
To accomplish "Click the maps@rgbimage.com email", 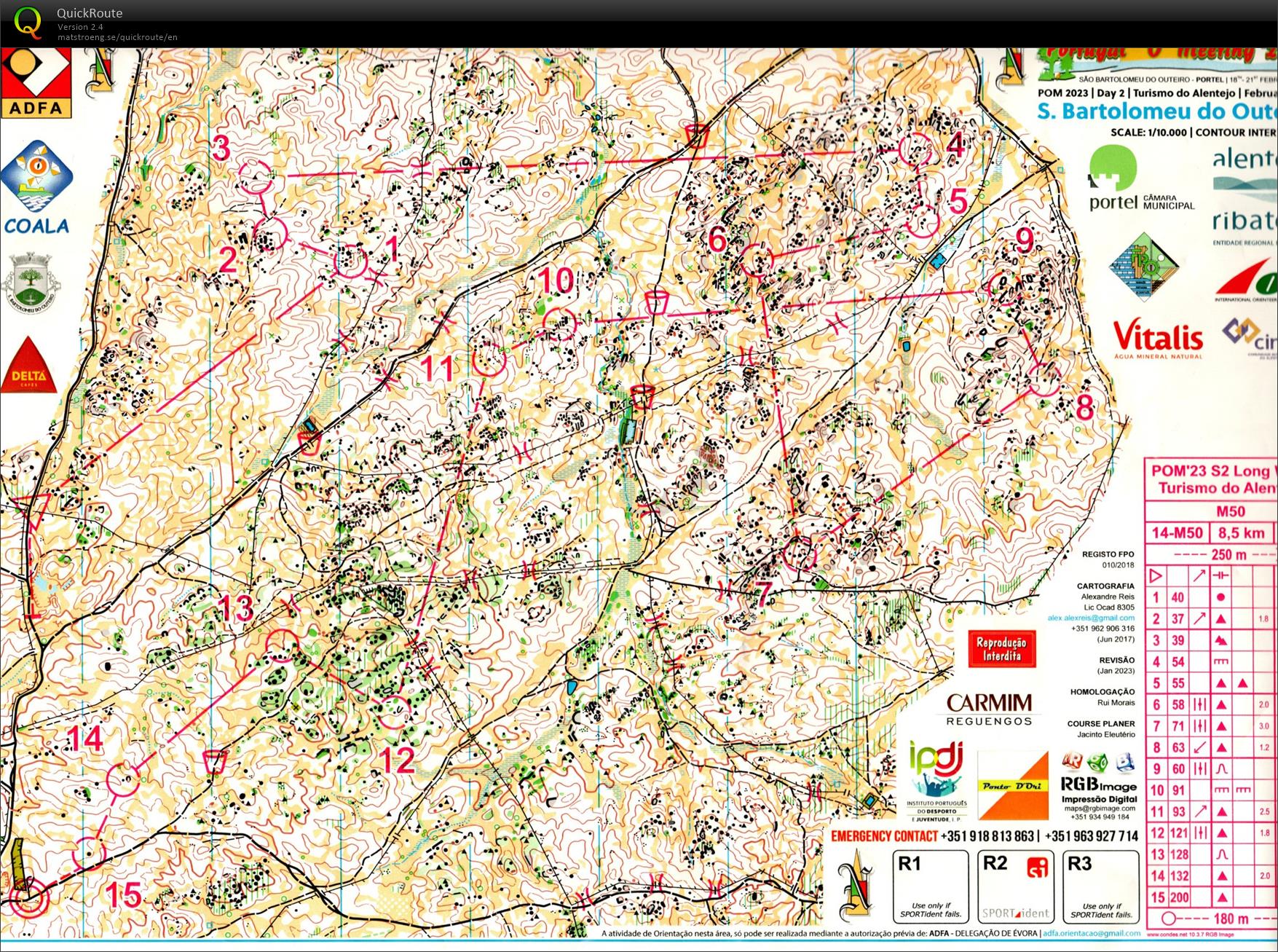I will click(x=1099, y=808).
